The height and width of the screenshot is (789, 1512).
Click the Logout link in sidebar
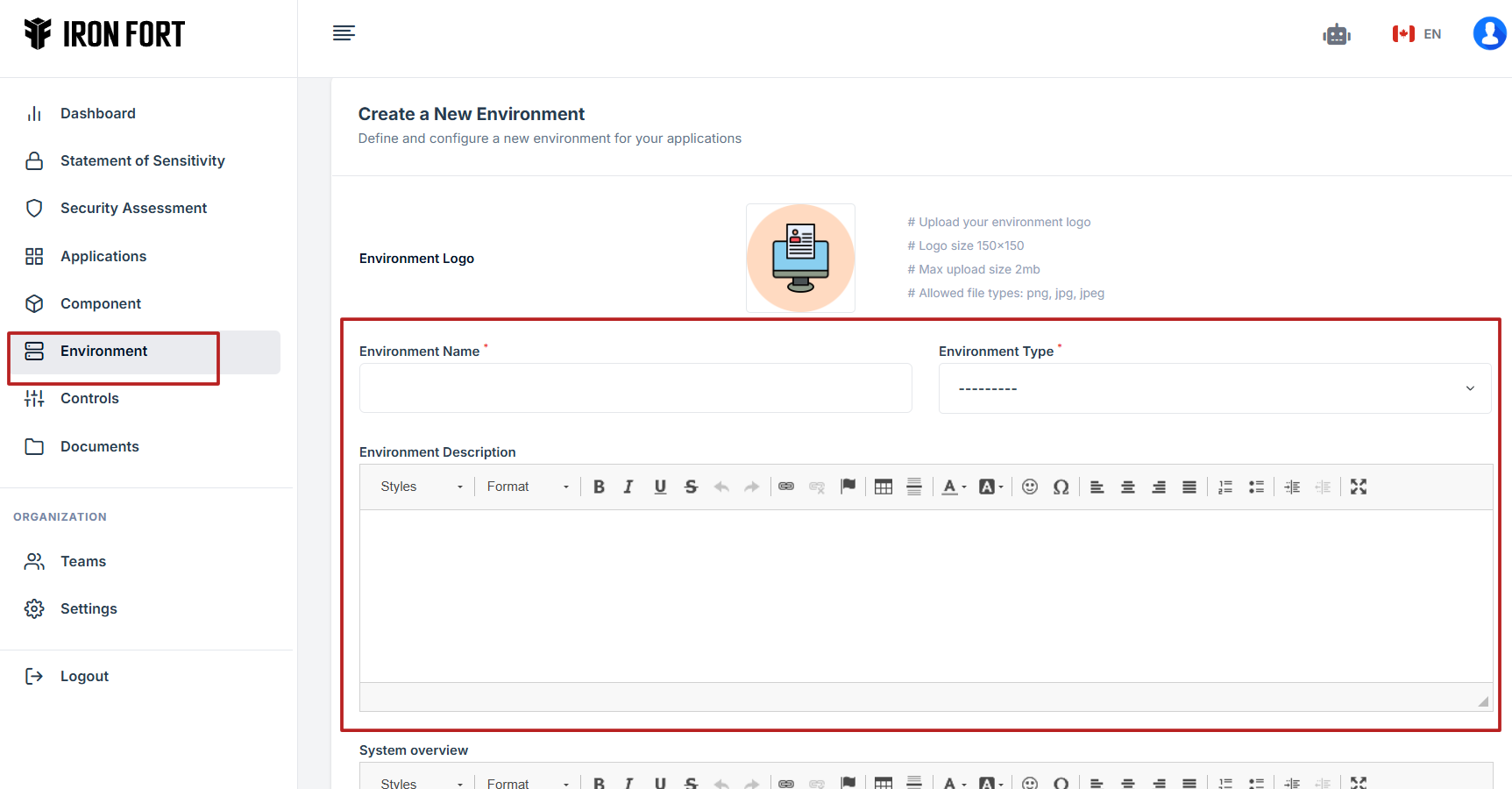84,676
